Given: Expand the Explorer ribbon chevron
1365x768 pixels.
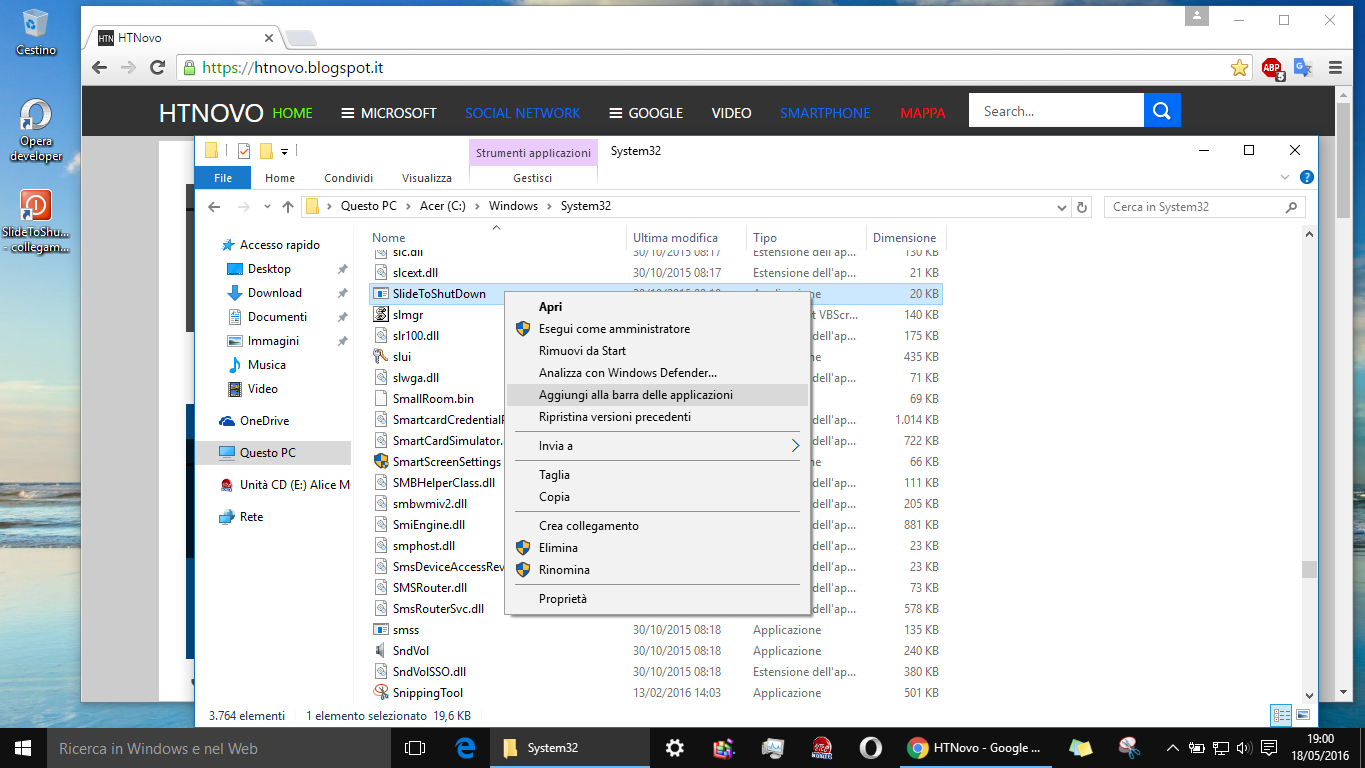Looking at the screenshot, I should click(x=1287, y=177).
